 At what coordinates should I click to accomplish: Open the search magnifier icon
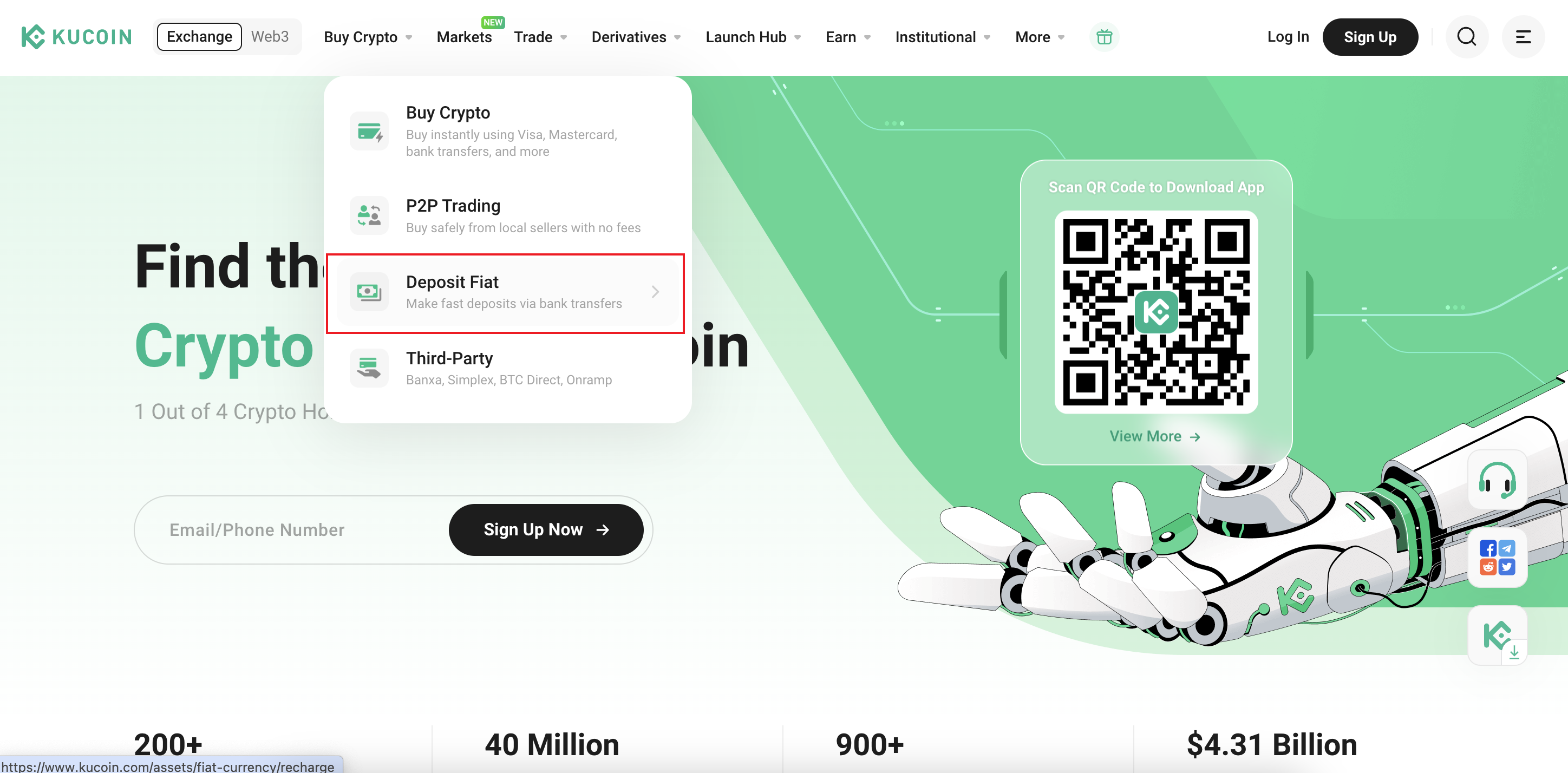click(1467, 37)
